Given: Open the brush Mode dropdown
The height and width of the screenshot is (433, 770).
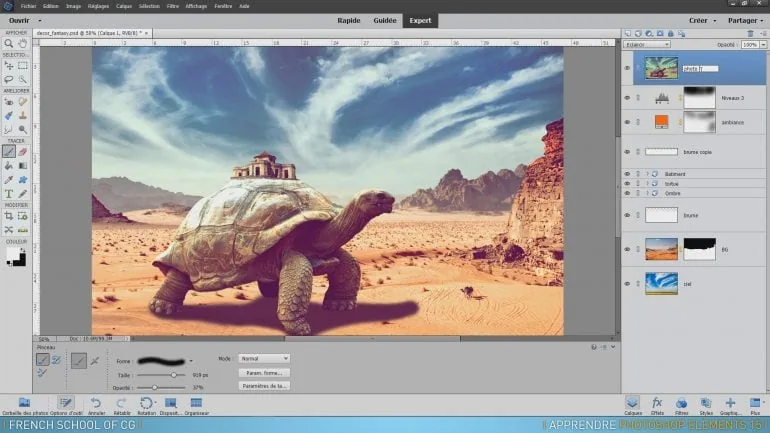Looking at the screenshot, I should 264,359.
